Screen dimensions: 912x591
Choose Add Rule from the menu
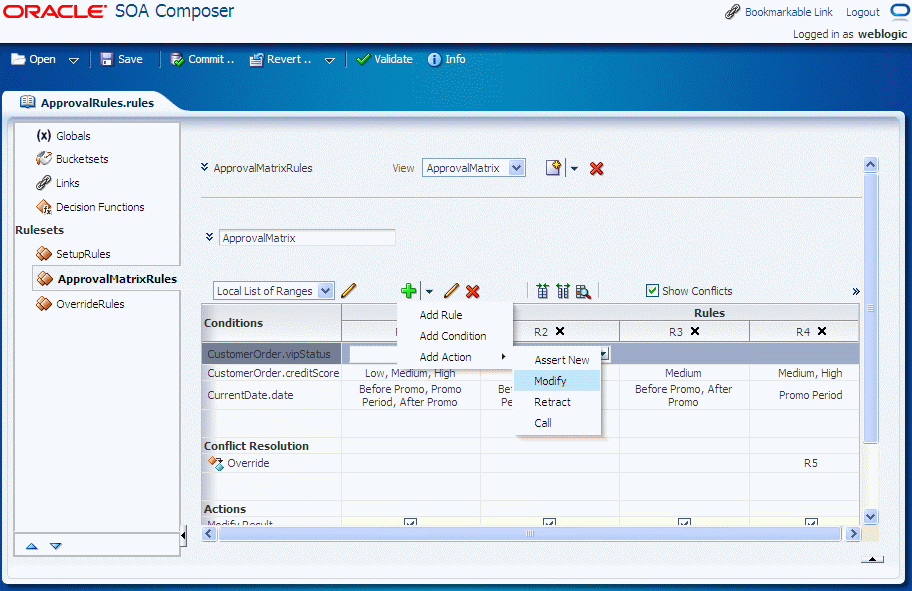point(441,315)
